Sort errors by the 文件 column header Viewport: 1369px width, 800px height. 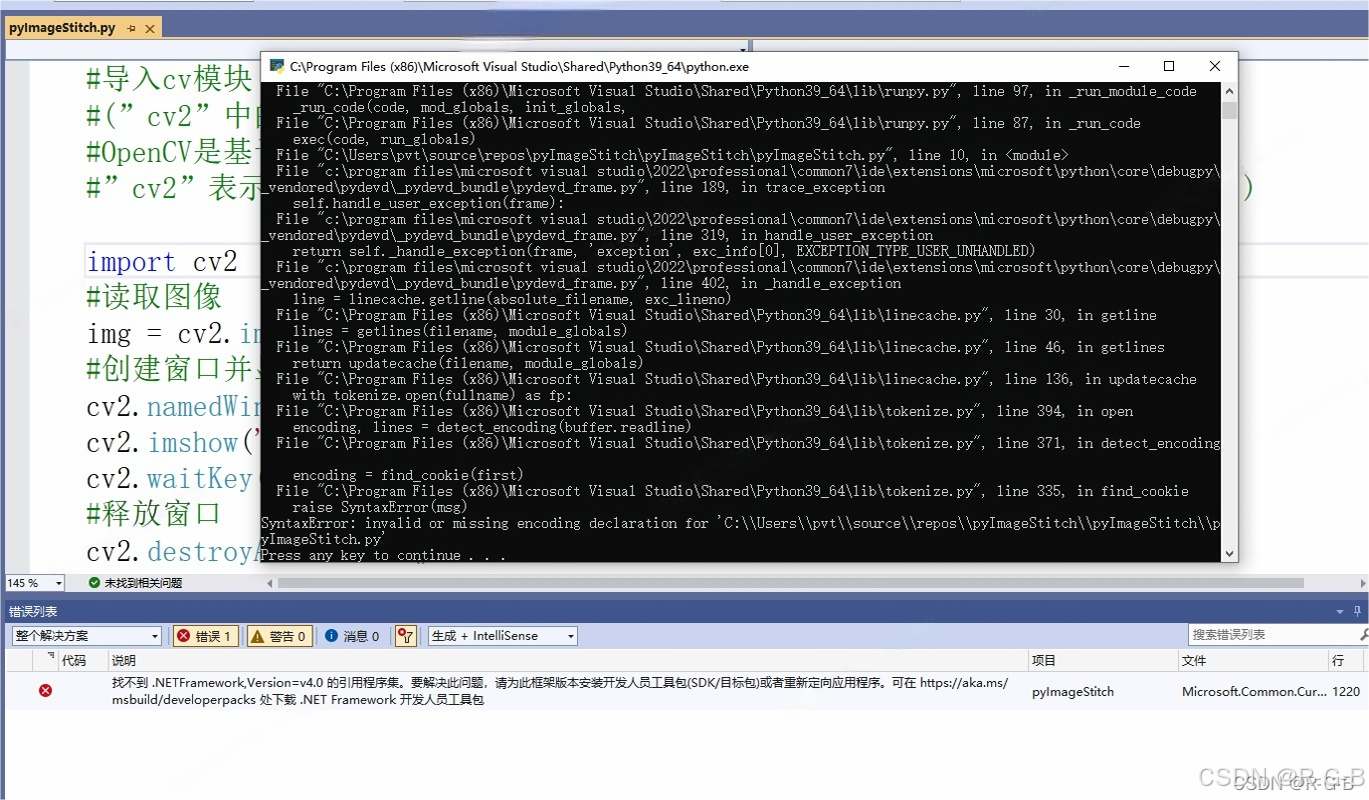1194,661
